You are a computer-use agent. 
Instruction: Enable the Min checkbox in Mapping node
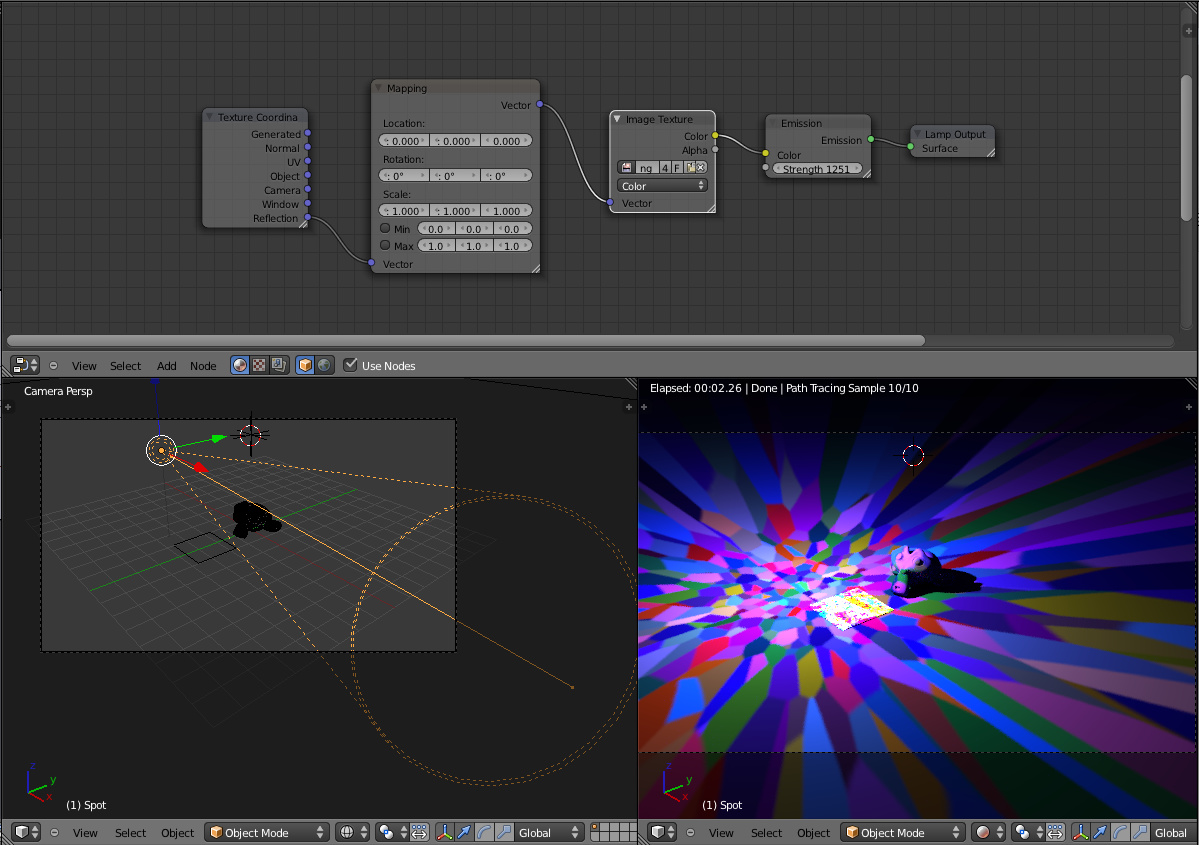(x=385, y=228)
